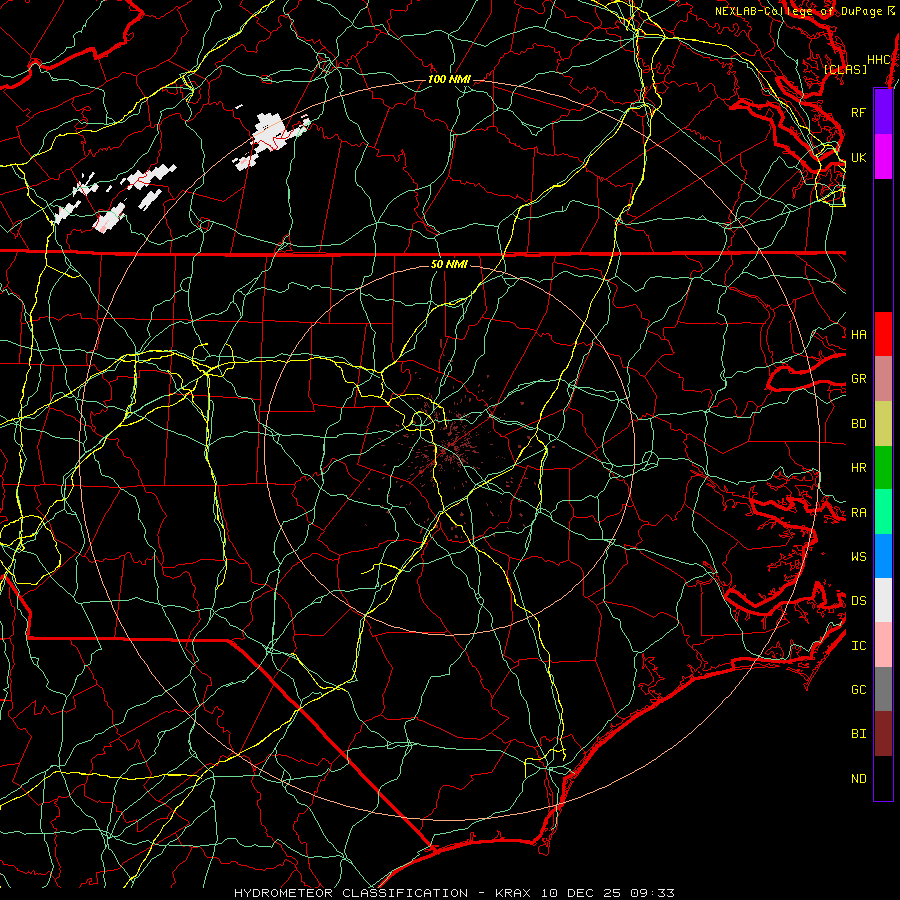Viewport: 900px width, 900px height.
Task: Click the HA red legend swatch
Action: [883, 334]
